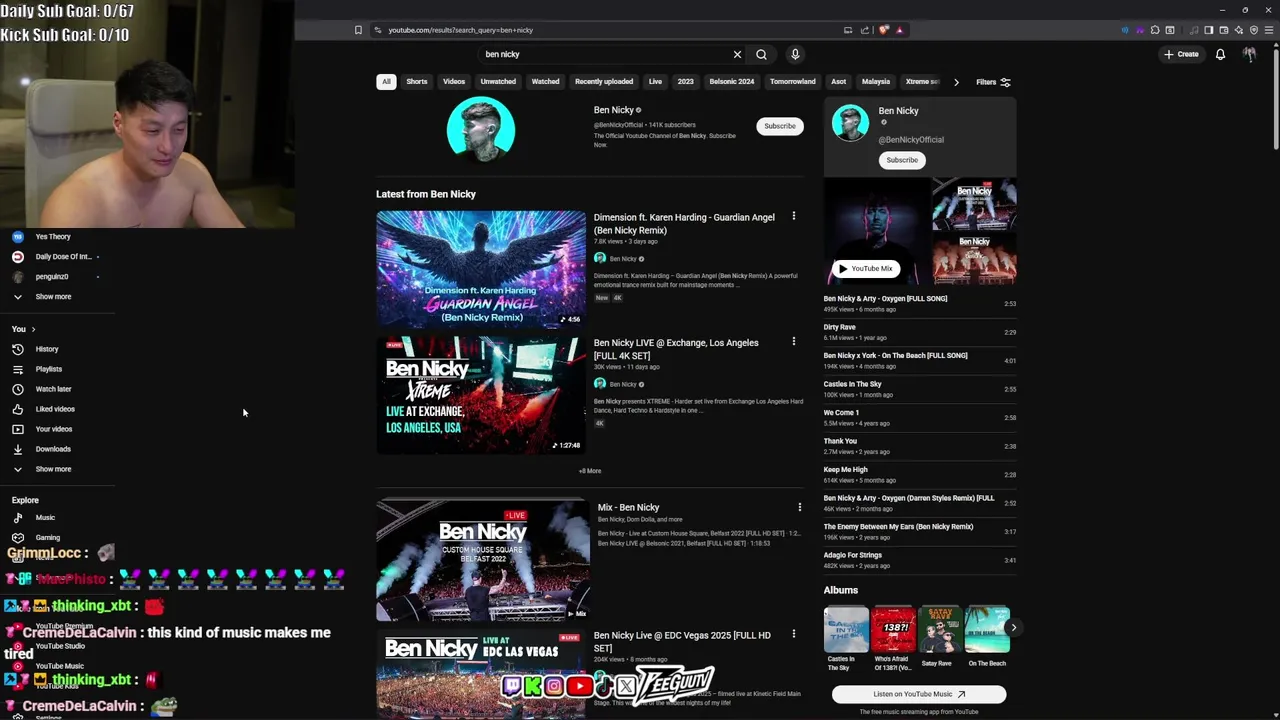Play 'Dirty Rave' in the song list
The width and height of the screenshot is (1280, 720).
tap(919, 332)
